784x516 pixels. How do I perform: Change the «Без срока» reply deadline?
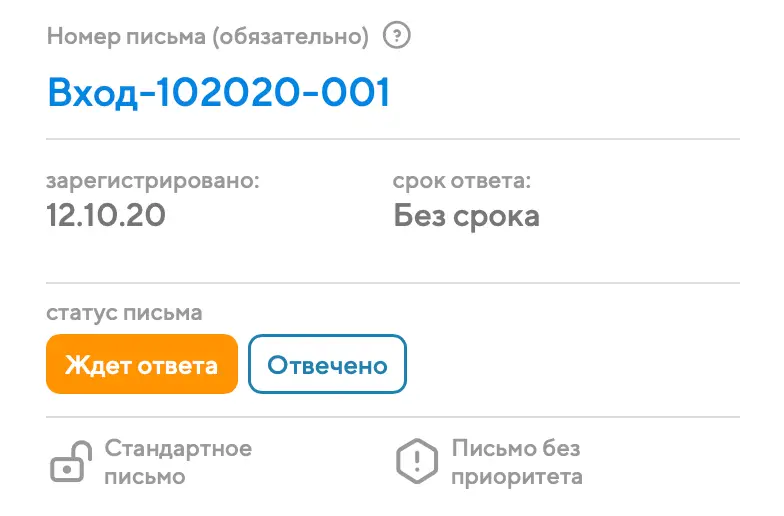point(466,215)
